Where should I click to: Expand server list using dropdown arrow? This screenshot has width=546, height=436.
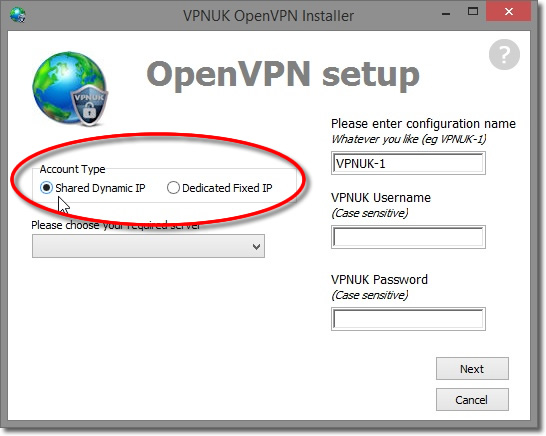point(257,247)
